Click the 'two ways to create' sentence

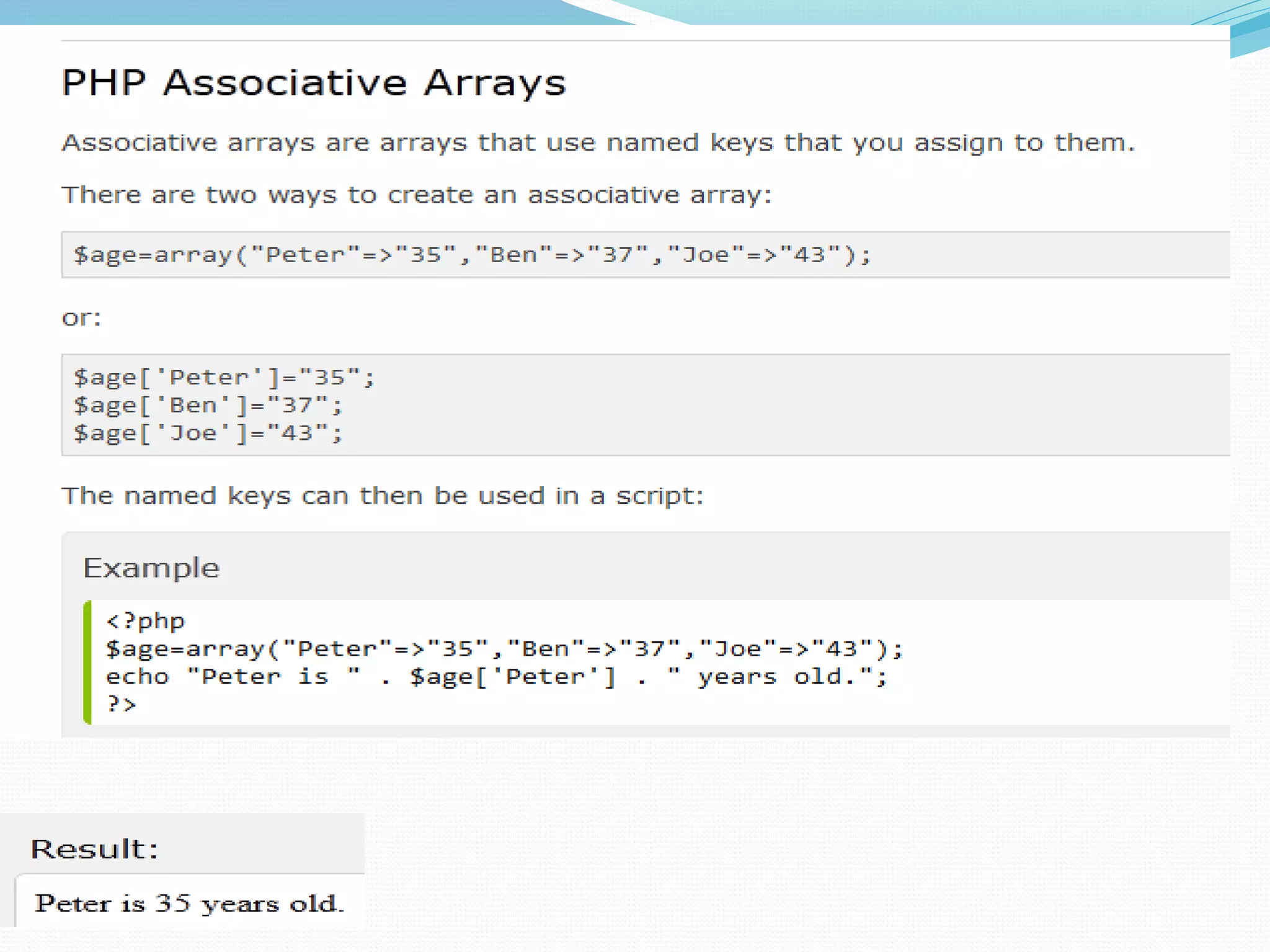tap(417, 195)
